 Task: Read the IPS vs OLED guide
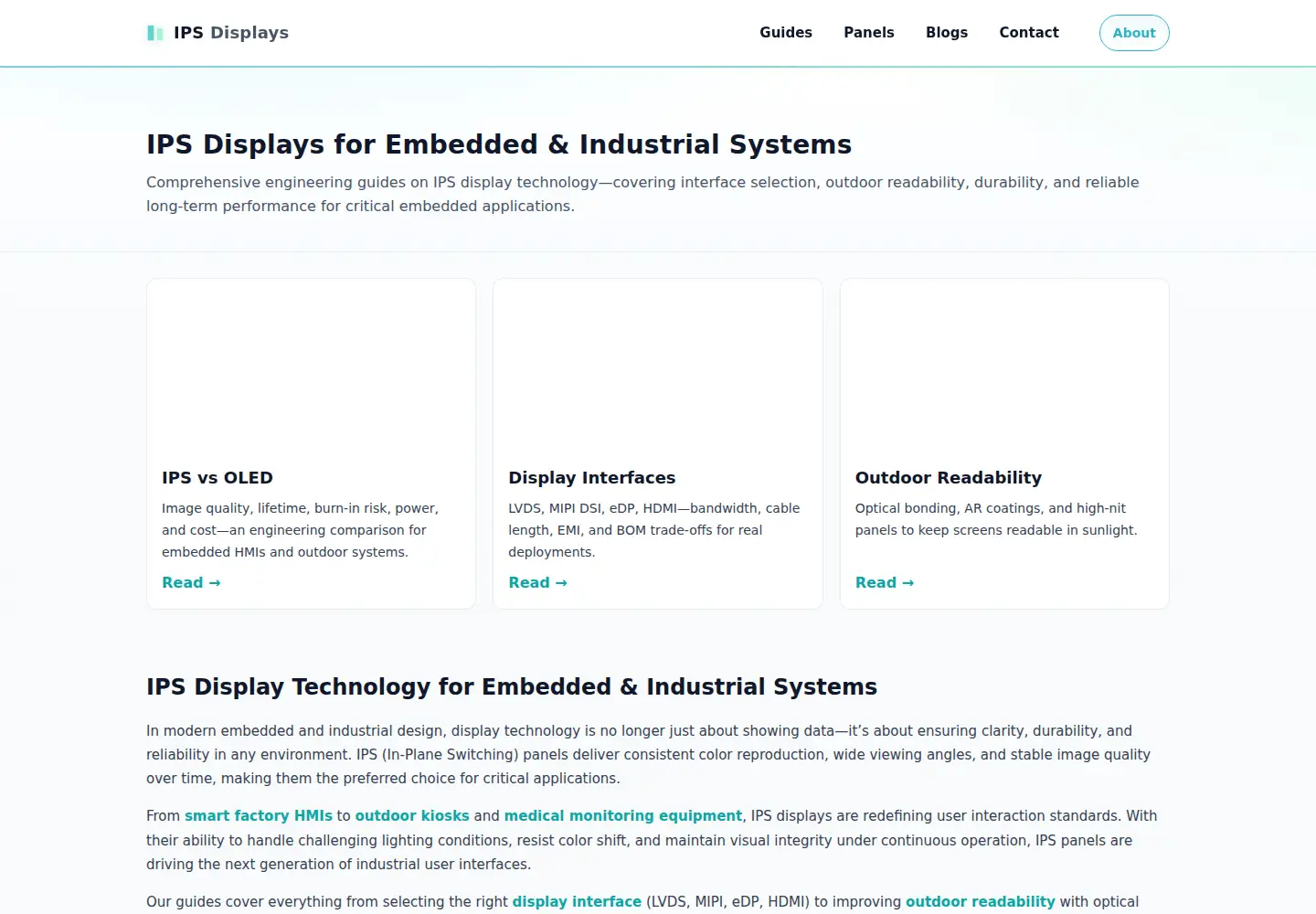[x=191, y=583]
